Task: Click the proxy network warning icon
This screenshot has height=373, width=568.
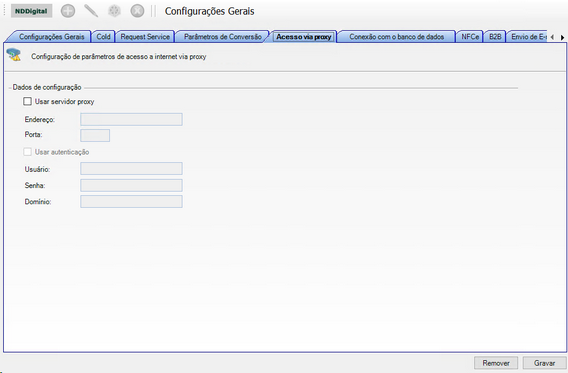Action: [x=14, y=55]
